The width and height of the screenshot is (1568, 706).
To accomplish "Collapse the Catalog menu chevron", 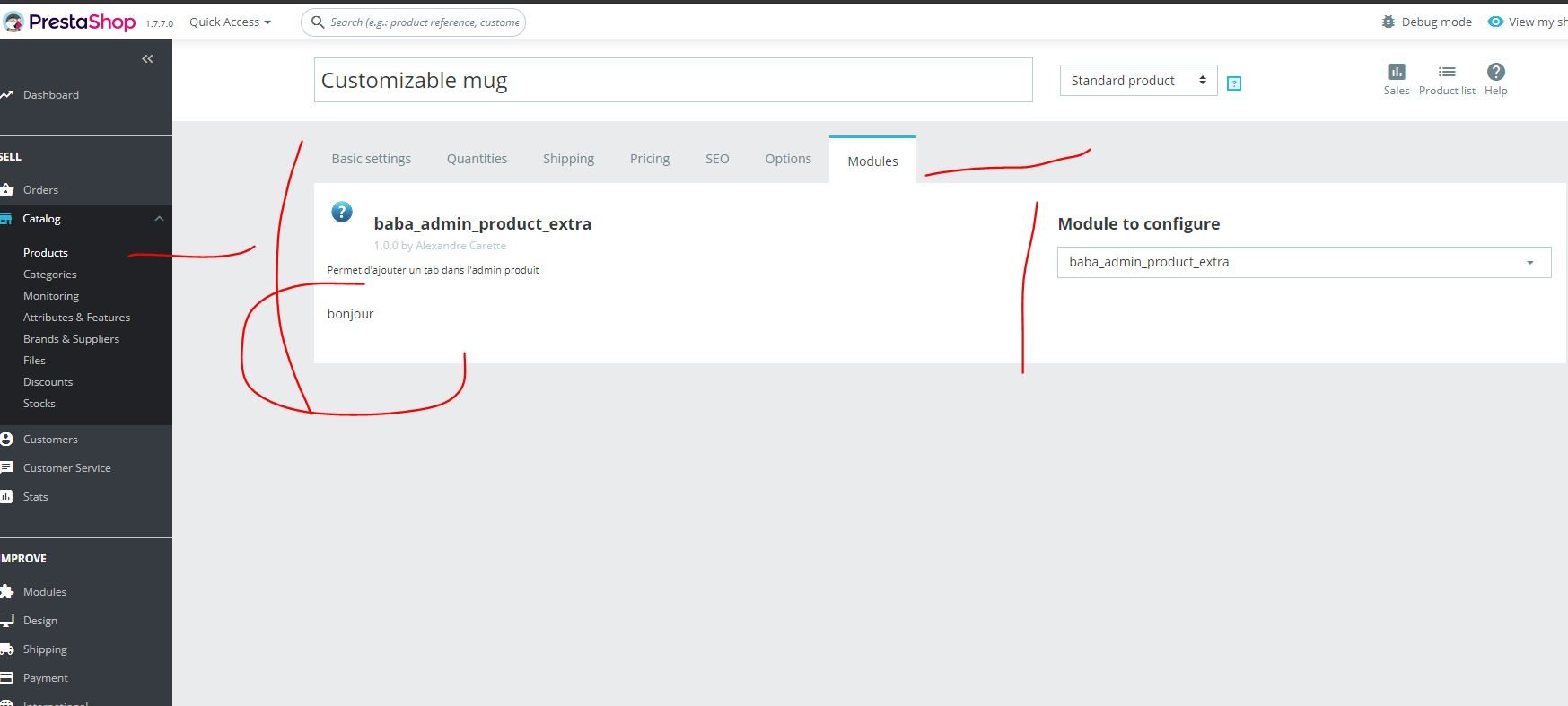I will click(159, 219).
